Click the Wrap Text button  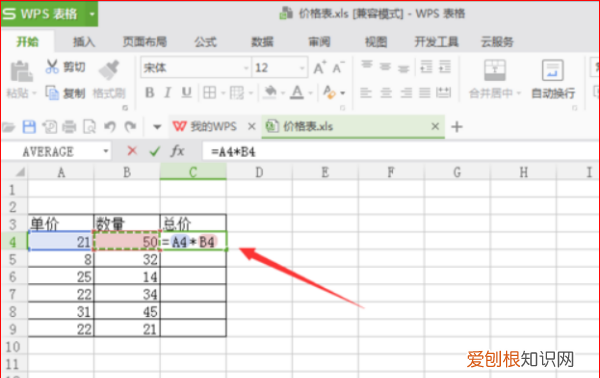pos(553,79)
